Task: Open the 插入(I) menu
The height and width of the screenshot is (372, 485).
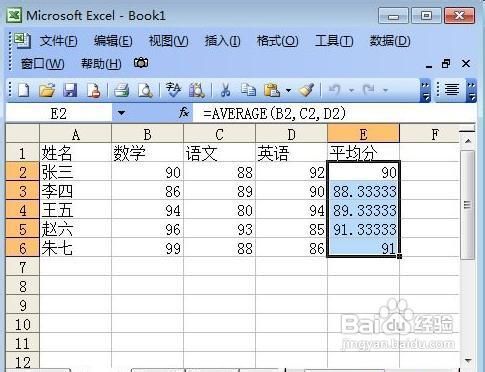Action: pyautogui.click(x=222, y=41)
